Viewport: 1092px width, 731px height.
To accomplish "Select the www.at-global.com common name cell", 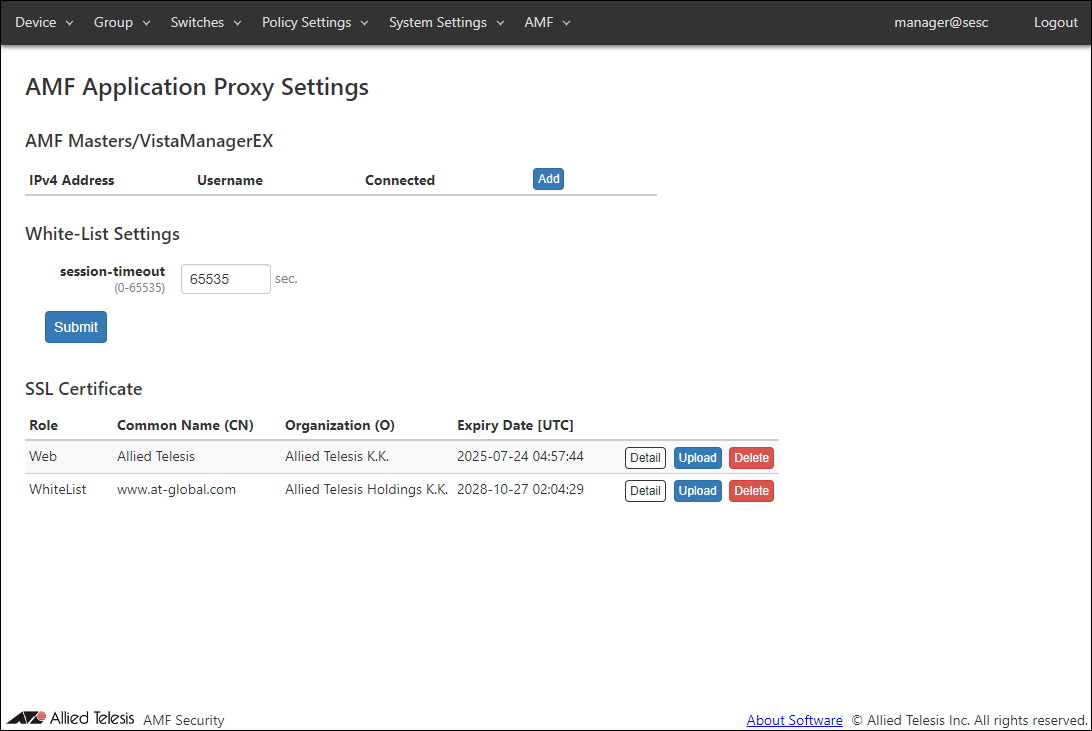I will pos(176,489).
